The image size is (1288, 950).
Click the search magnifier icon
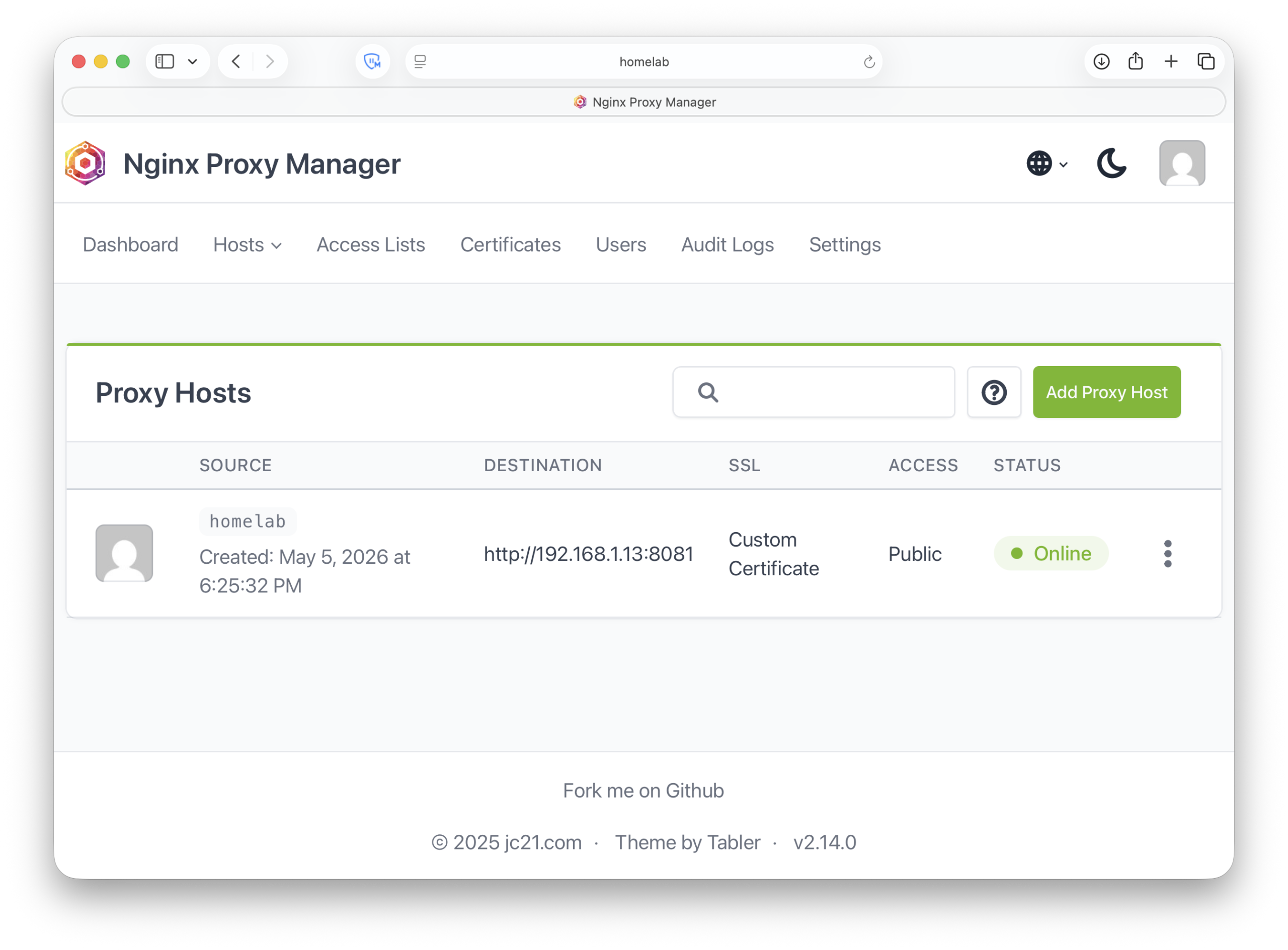(708, 392)
